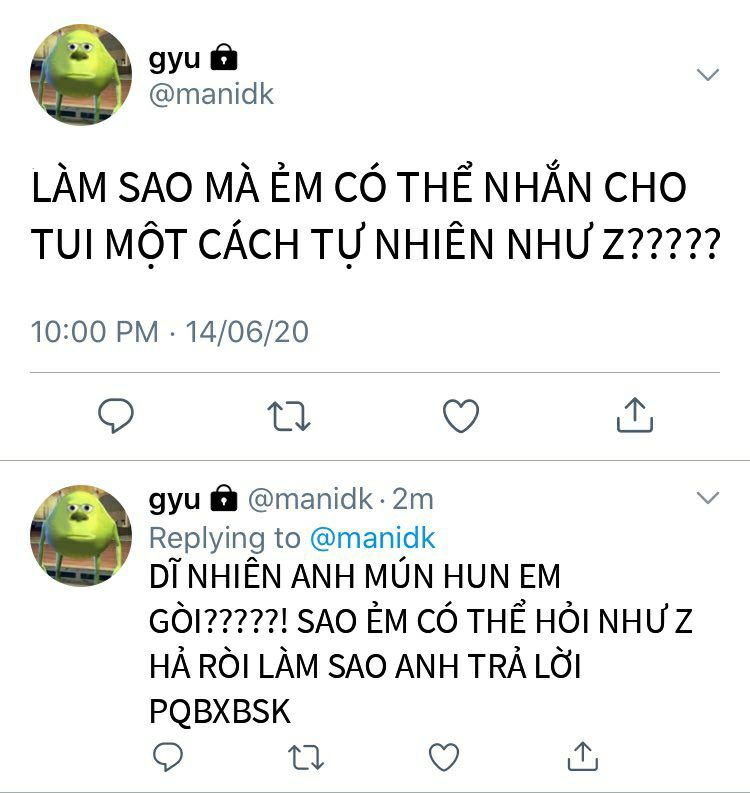Retweet the main tweet

289,416
